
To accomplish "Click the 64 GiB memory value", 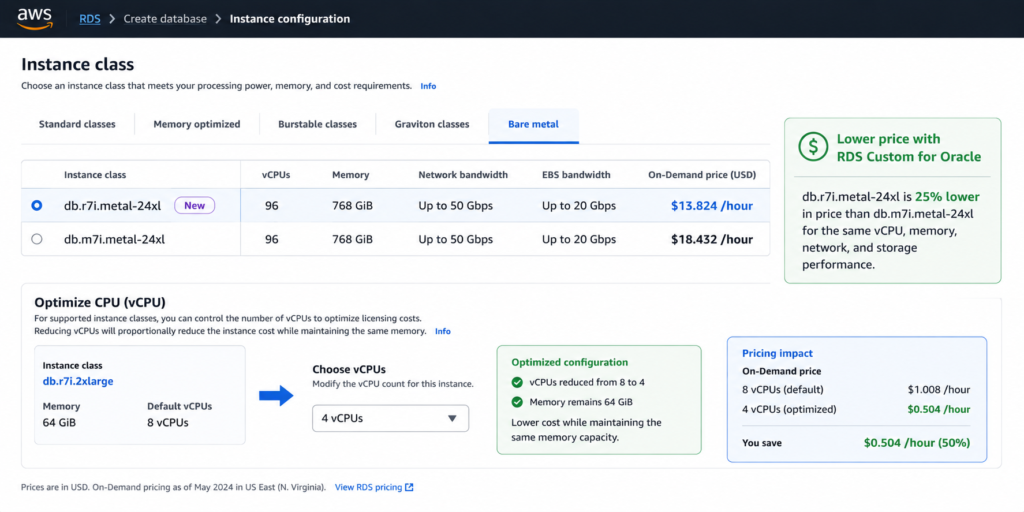I will 59,423.
